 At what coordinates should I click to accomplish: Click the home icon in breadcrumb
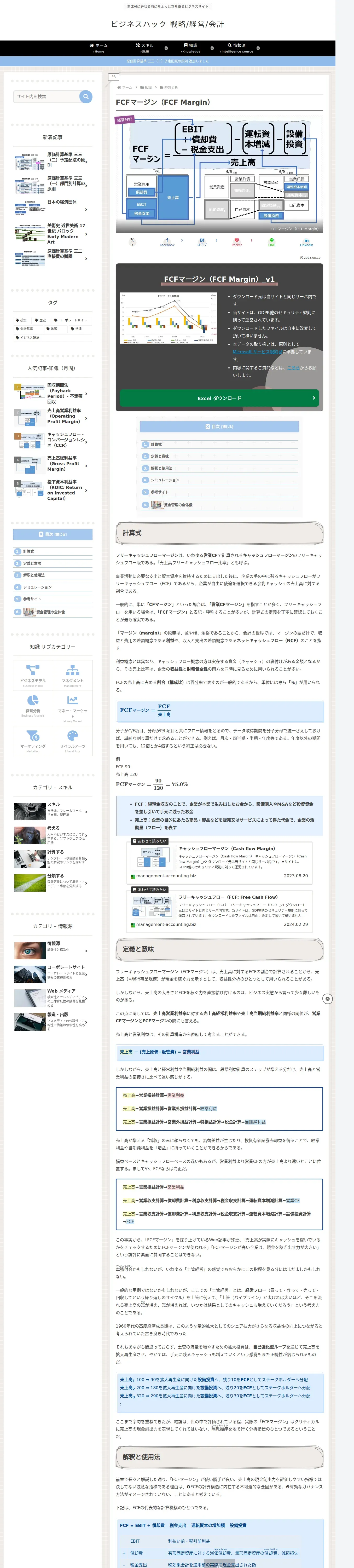click(x=119, y=88)
